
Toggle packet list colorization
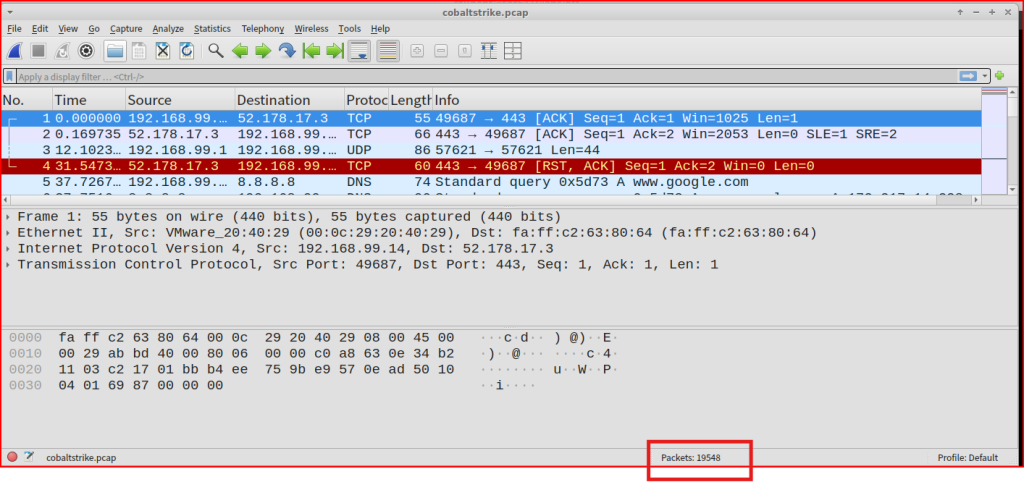(x=388, y=51)
